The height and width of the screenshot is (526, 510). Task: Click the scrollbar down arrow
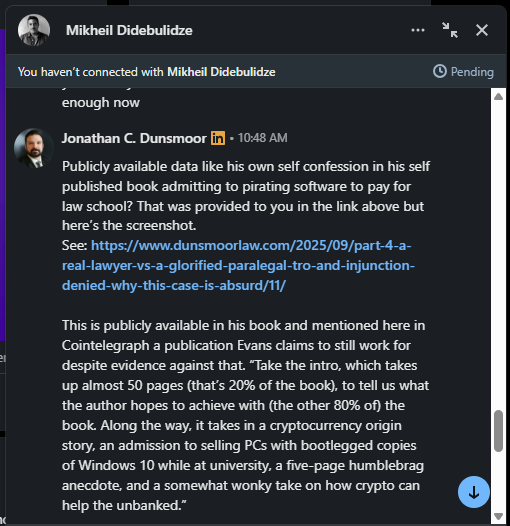pyautogui.click(x=498, y=516)
